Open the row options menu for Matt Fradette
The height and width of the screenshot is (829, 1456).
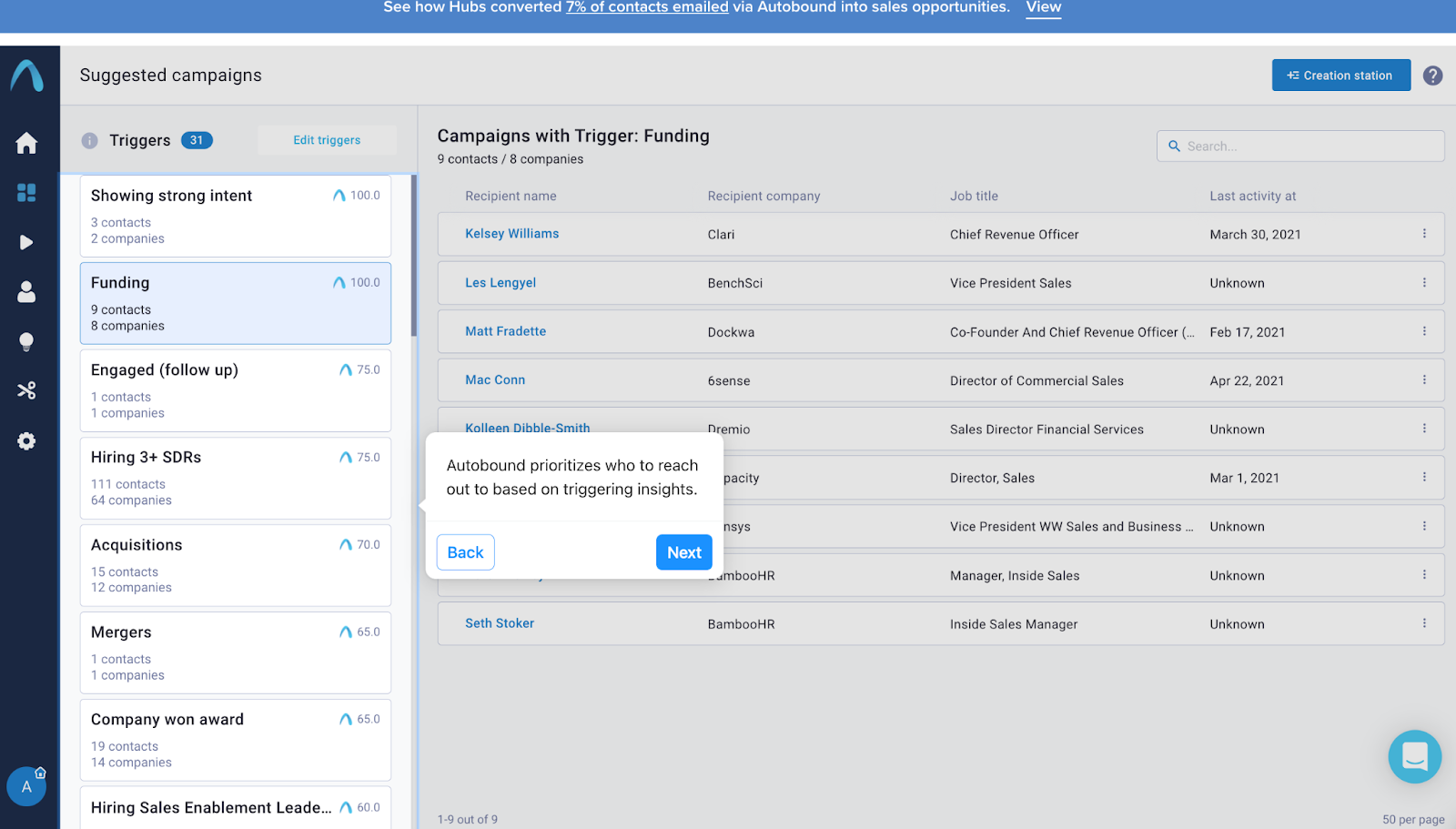(x=1424, y=331)
